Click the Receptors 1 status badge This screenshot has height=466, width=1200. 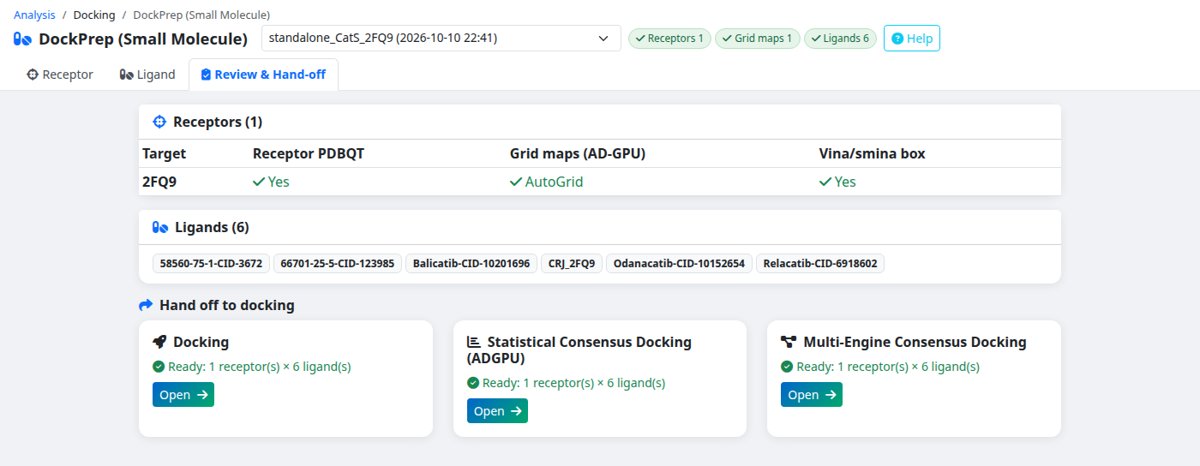click(669, 38)
